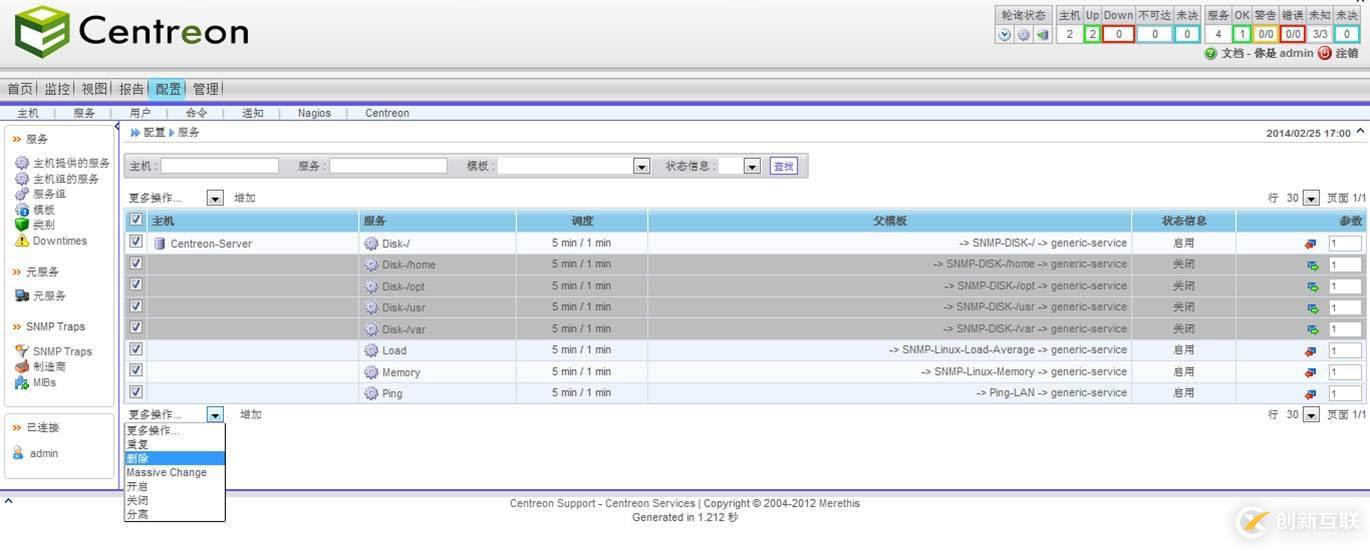
Task: Toggle the select-all checkbox in table header
Action: click(x=136, y=220)
